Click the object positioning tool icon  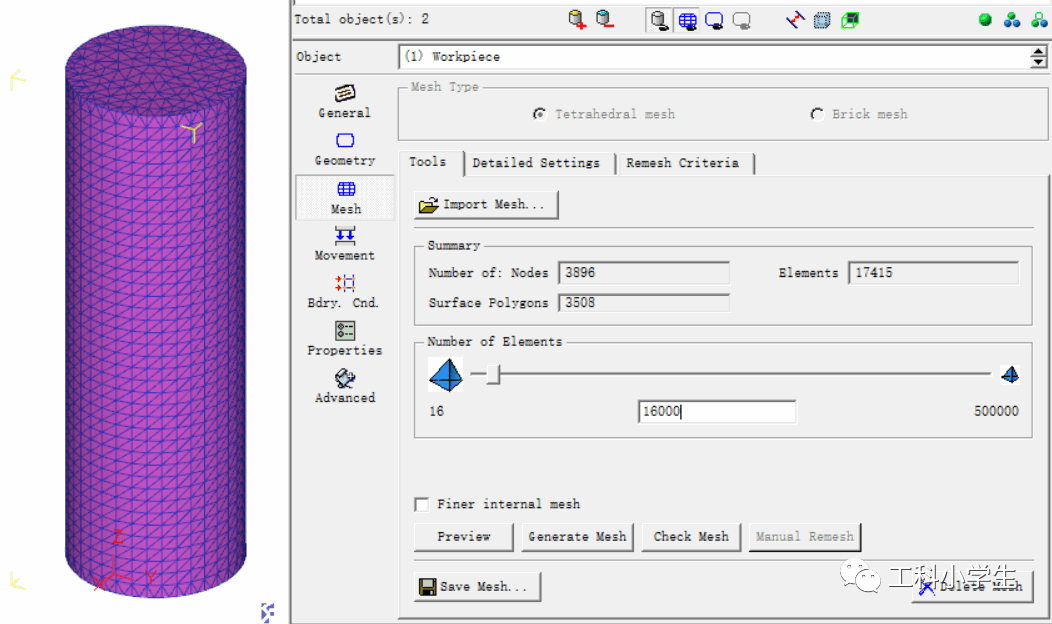pyautogui.click(x=795, y=19)
